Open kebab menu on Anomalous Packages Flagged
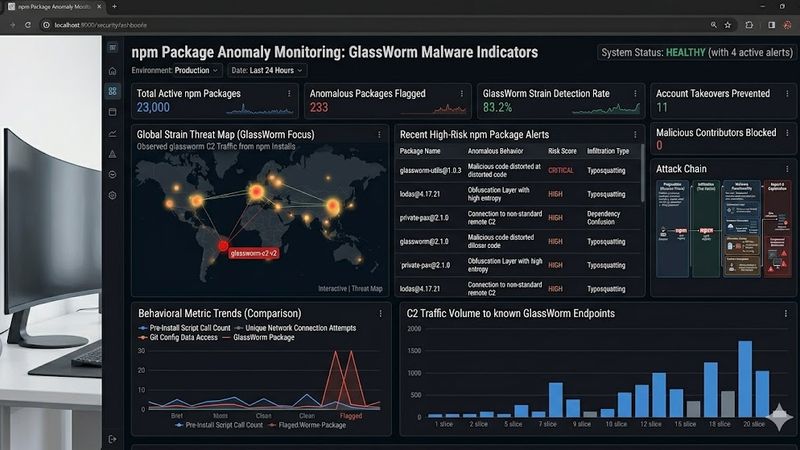800x450 pixels. point(462,94)
